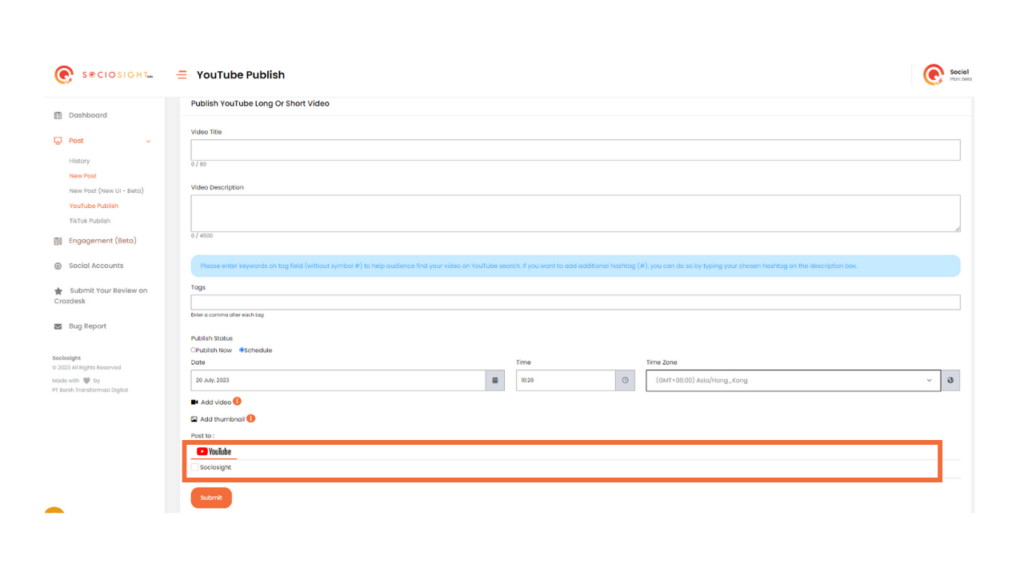Viewport: 1024px width, 576px height.
Task: Click into the Video Description text area
Action: (575, 213)
